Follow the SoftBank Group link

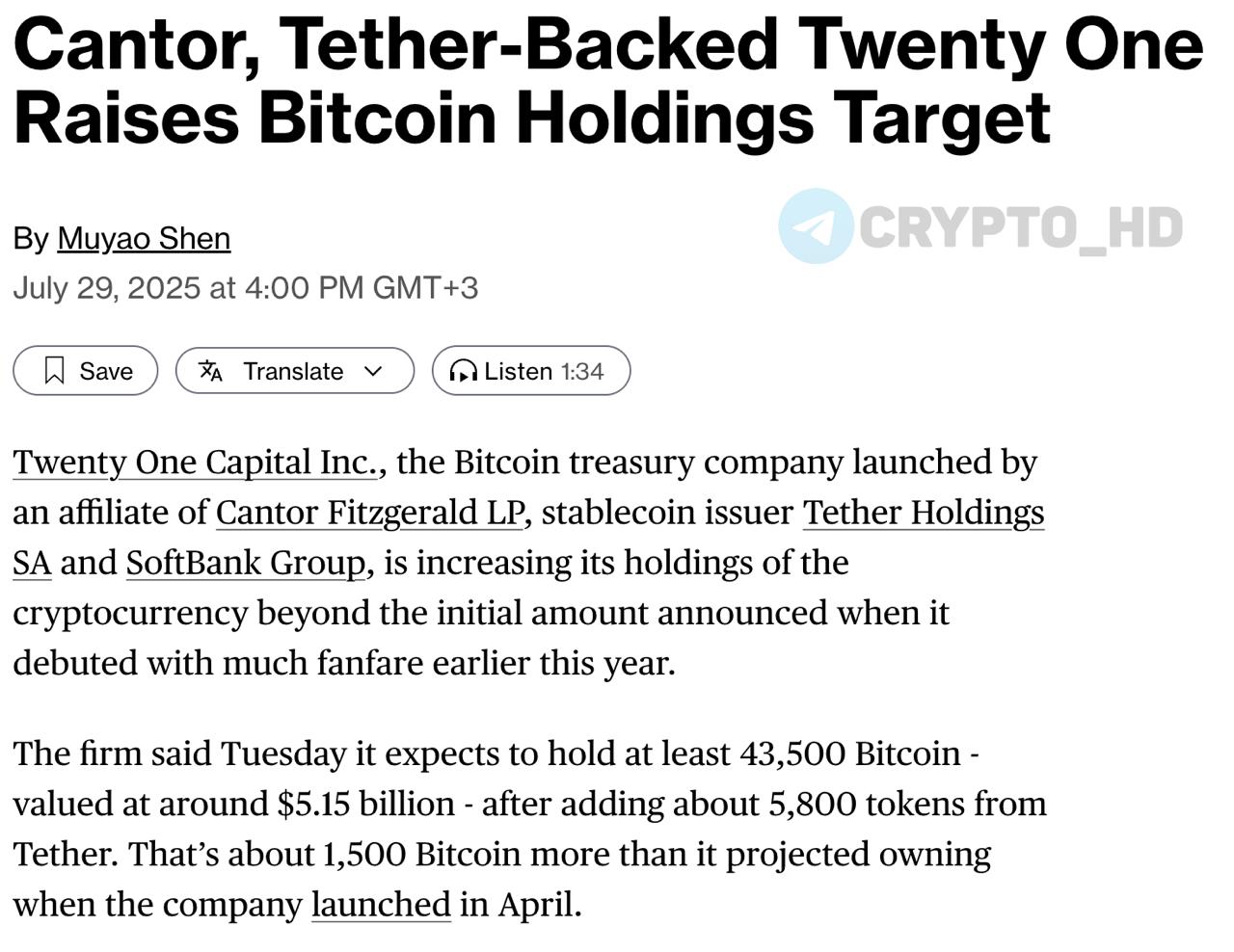246,563
